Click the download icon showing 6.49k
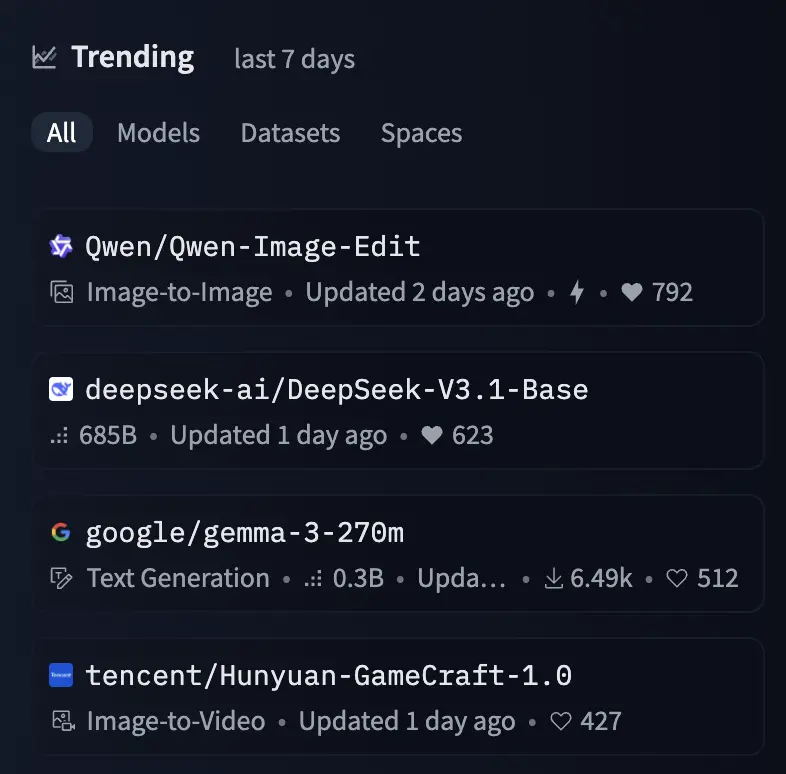 coord(554,578)
